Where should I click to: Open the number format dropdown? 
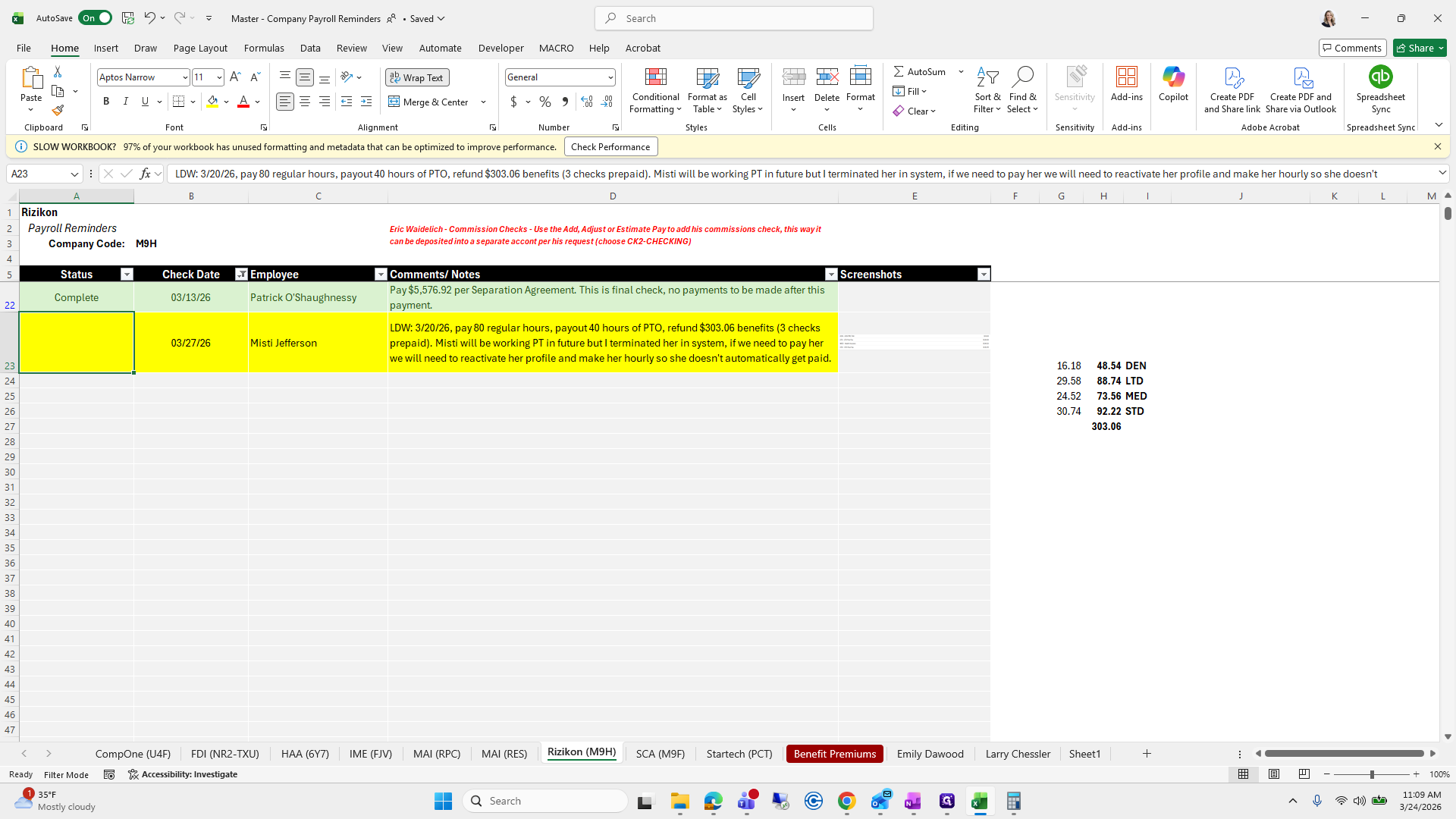[x=610, y=77]
